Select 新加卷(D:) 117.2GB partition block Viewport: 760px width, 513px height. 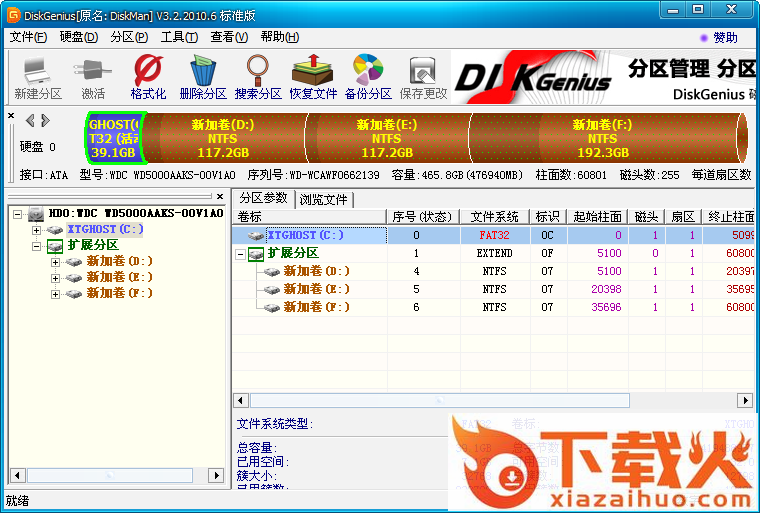pyautogui.click(x=223, y=138)
